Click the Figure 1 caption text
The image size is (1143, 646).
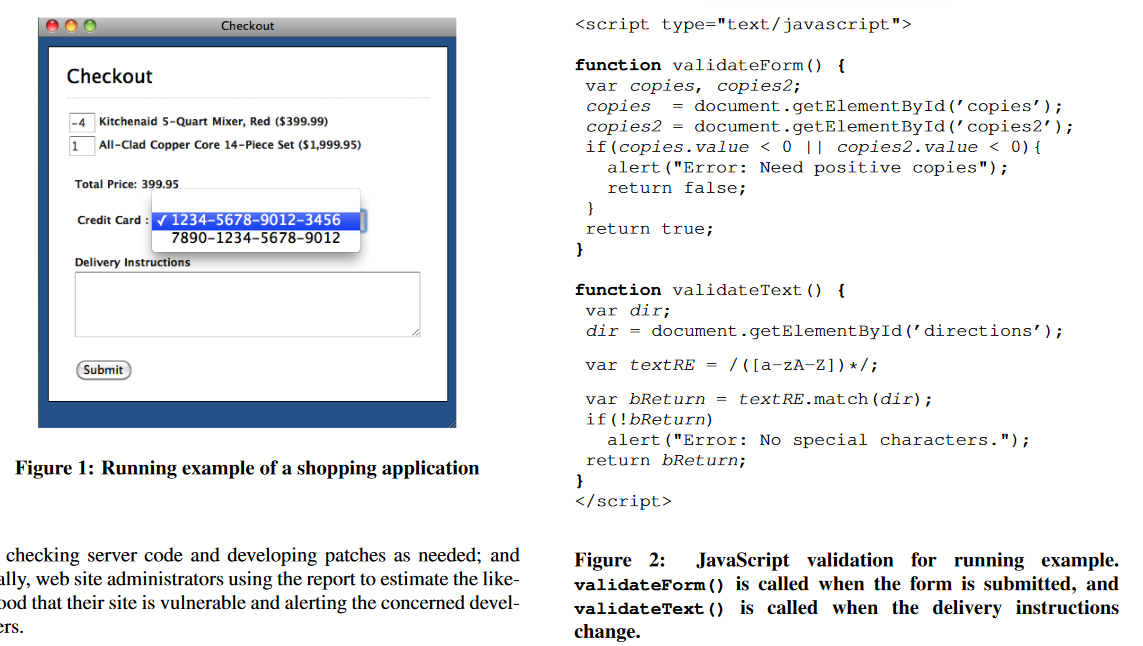click(x=247, y=468)
